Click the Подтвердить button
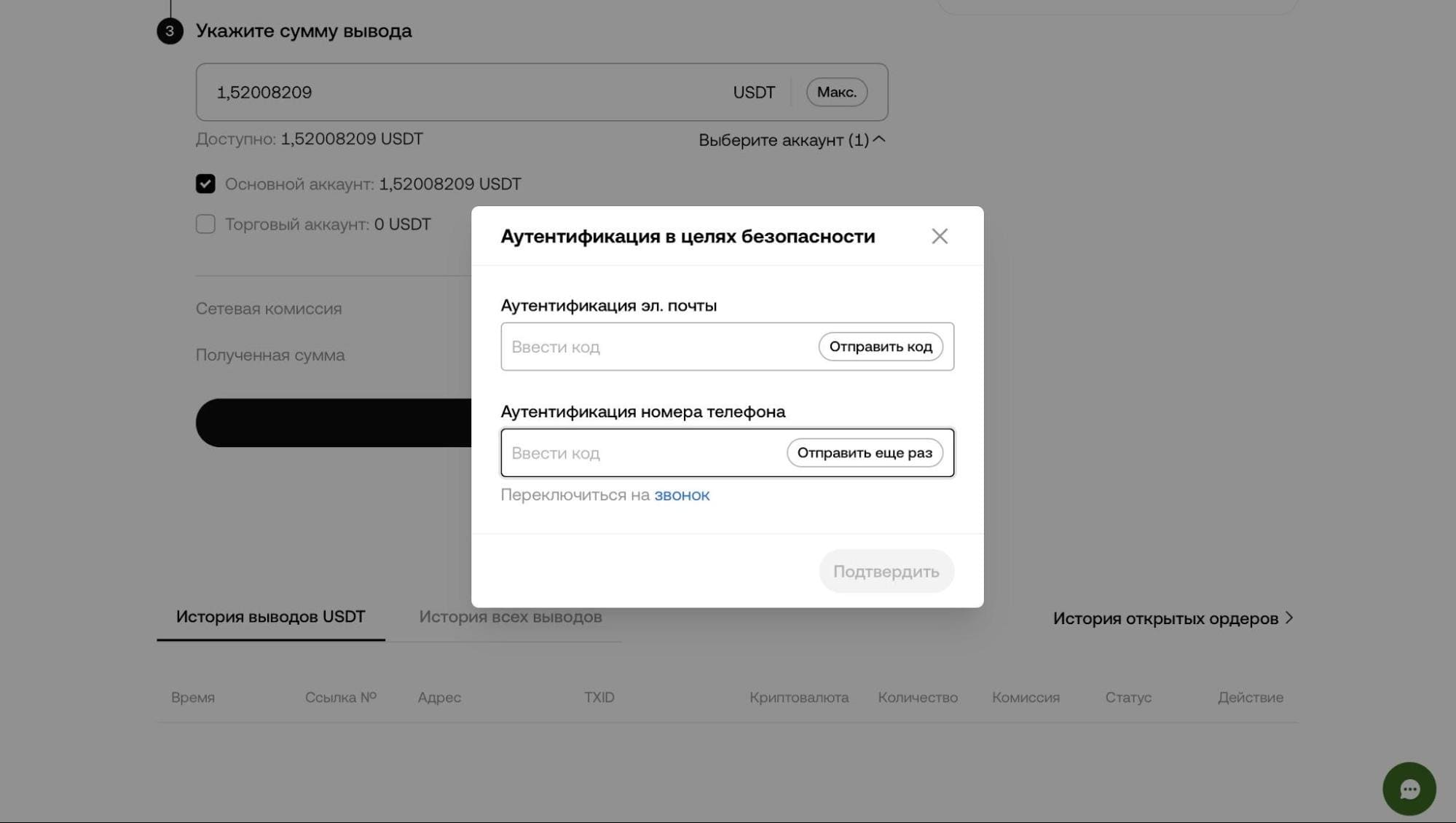Screen dimensions: 1456x823 click(886, 571)
